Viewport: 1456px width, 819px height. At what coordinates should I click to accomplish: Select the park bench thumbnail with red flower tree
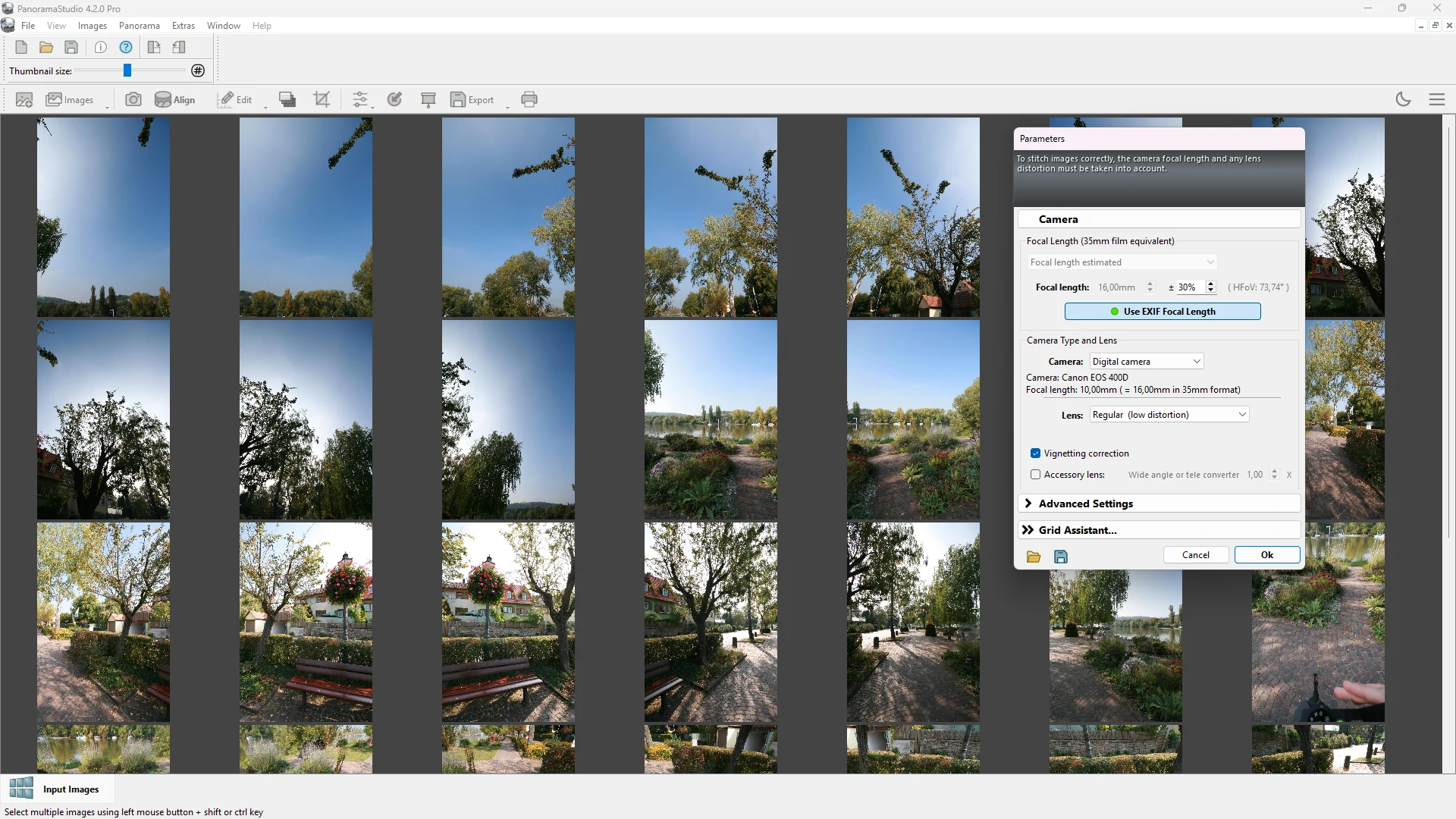tap(306, 622)
